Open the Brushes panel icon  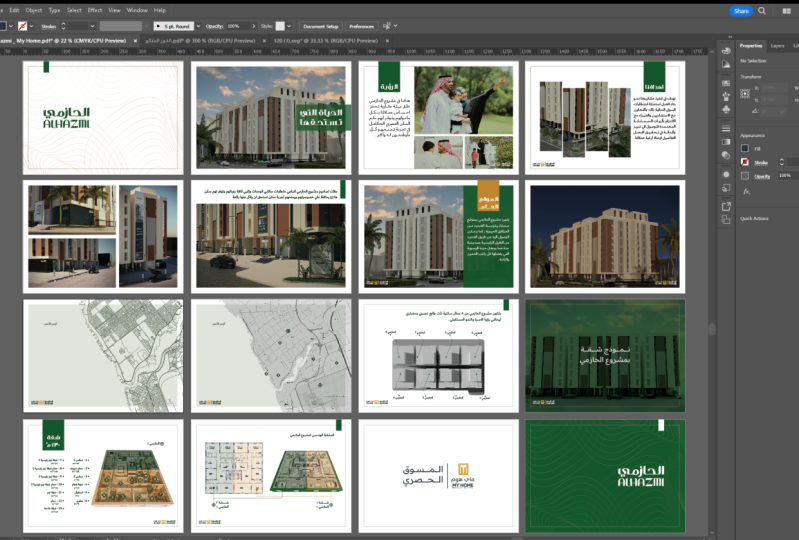[x=726, y=96]
